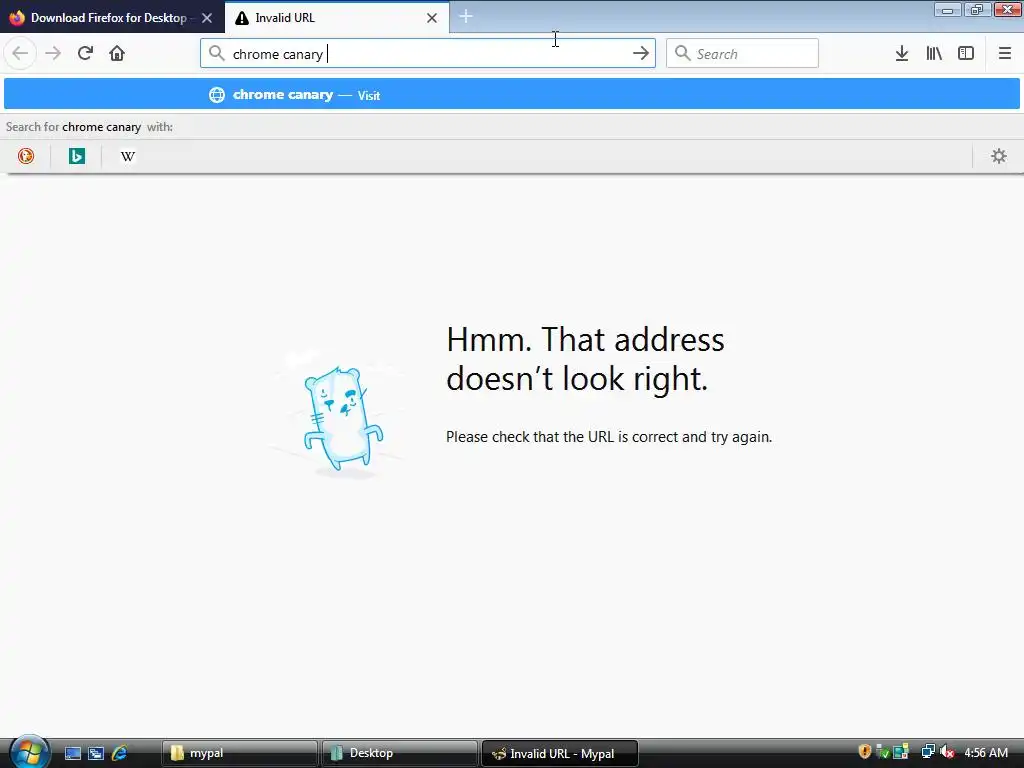1024x768 pixels.
Task: Switch to Desktop taskbar button
Action: (x=399, y=753)
